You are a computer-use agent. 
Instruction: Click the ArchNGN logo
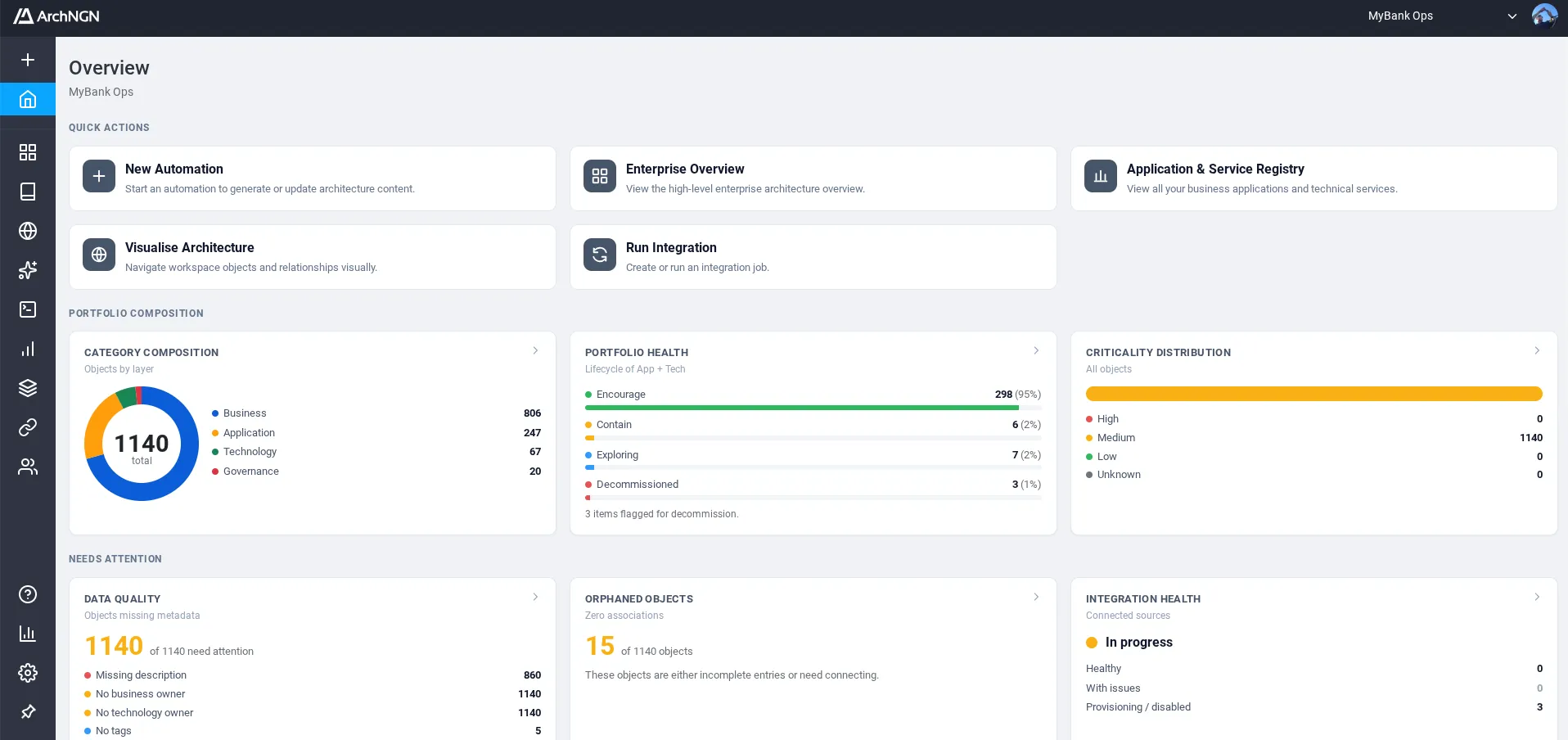(x=56, y=16)
